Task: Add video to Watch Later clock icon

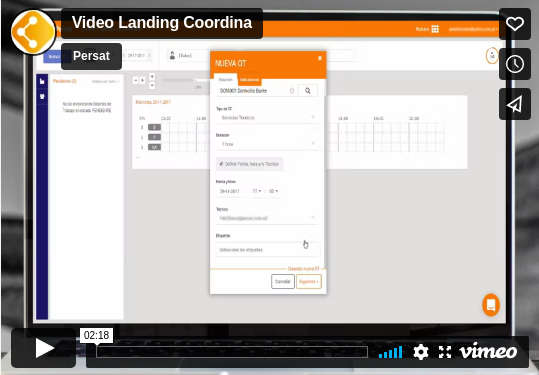Action: (x=515, y=64)
